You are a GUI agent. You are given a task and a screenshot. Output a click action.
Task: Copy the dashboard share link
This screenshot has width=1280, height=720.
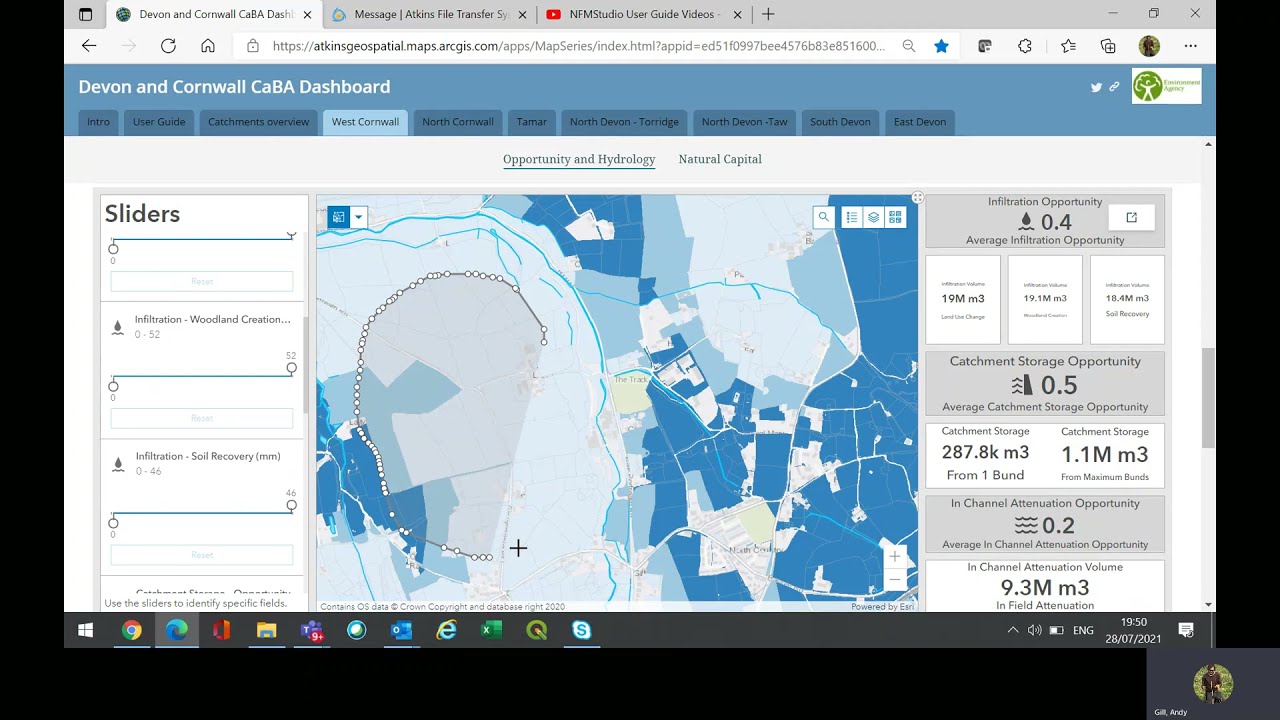1114,87
